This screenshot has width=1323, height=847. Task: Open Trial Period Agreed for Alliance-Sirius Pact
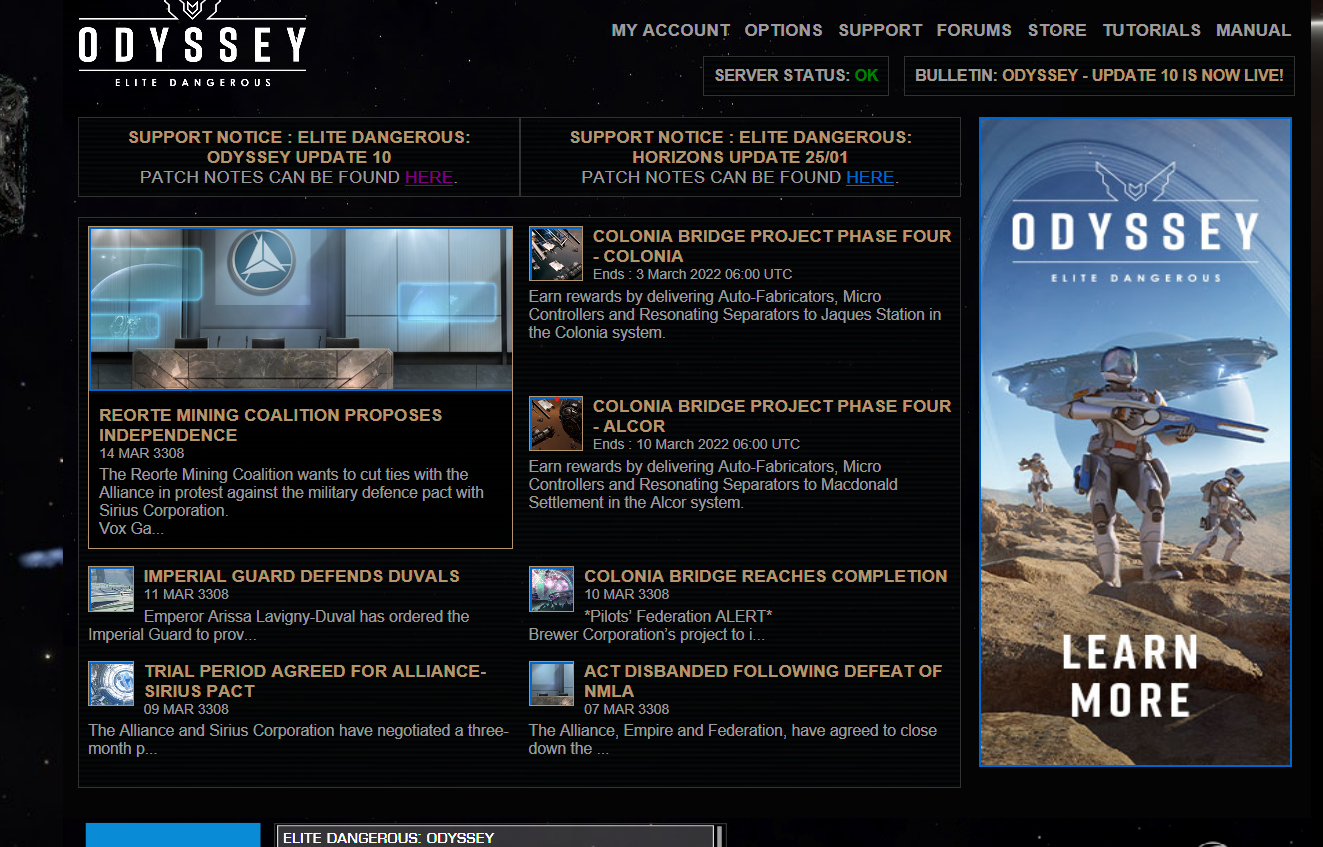315,681
